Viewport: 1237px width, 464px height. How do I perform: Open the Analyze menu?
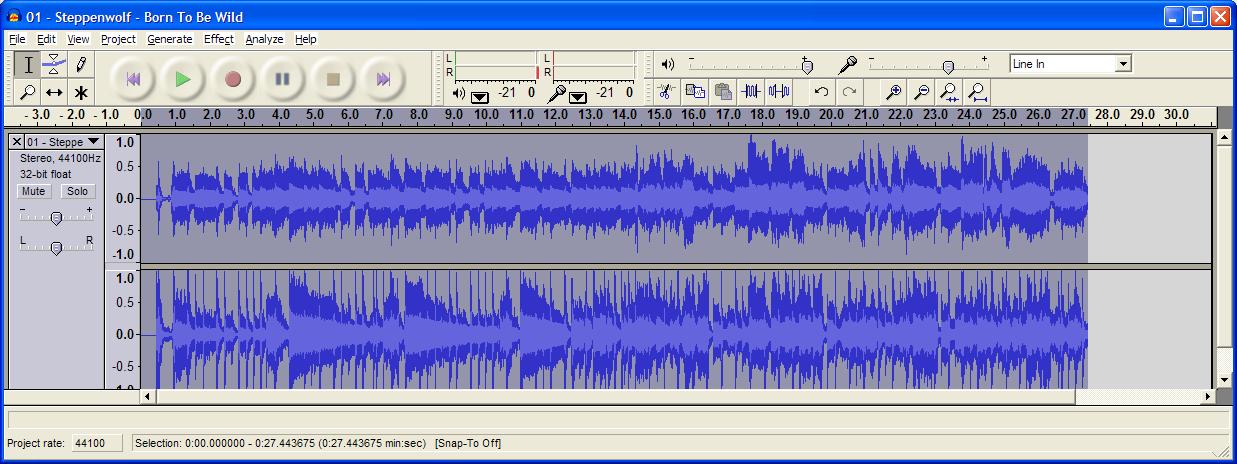coord(264,39)
